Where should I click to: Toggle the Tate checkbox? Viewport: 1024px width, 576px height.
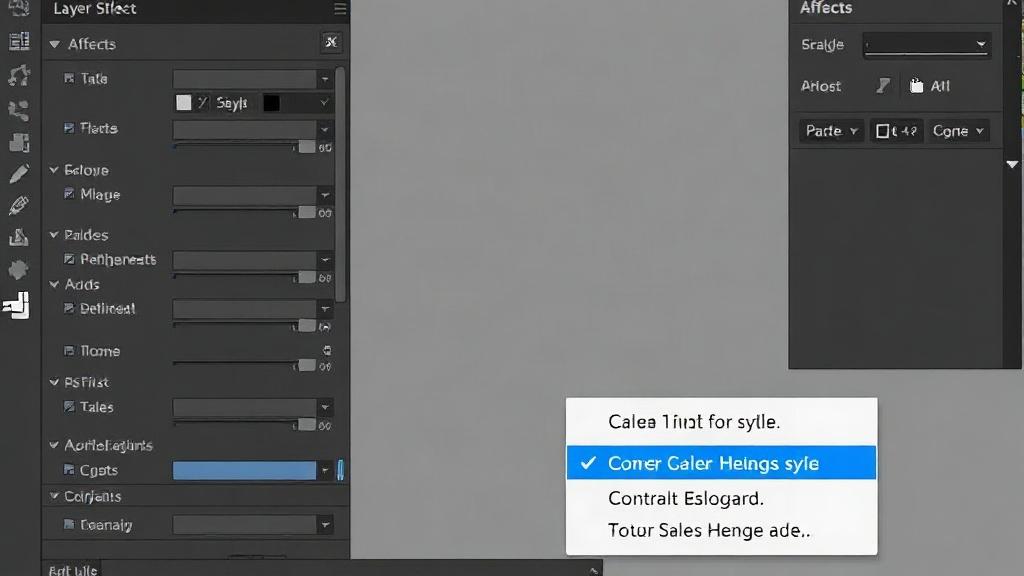[x=69, y=78]
